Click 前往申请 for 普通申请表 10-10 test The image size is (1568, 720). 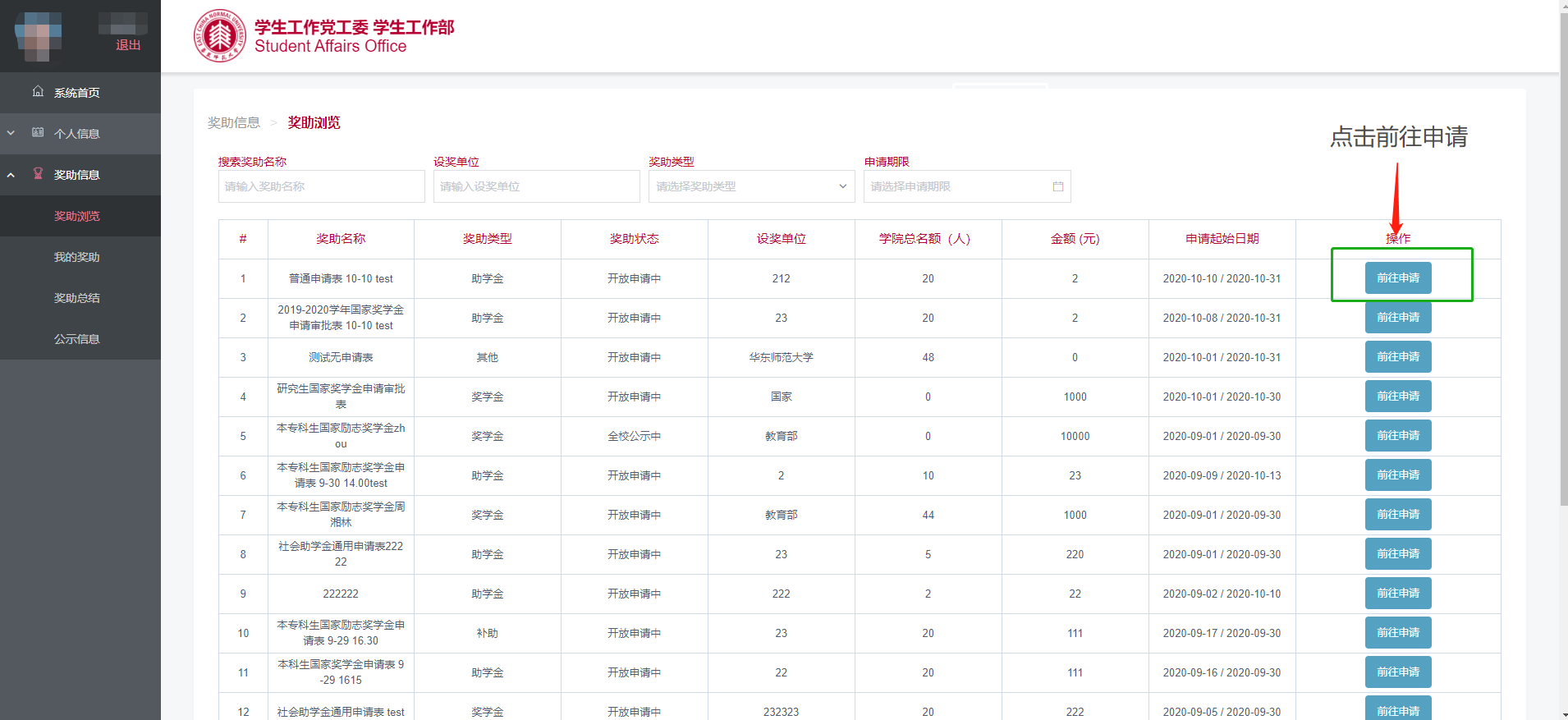pyautogui.click(x=1397, y=278)
